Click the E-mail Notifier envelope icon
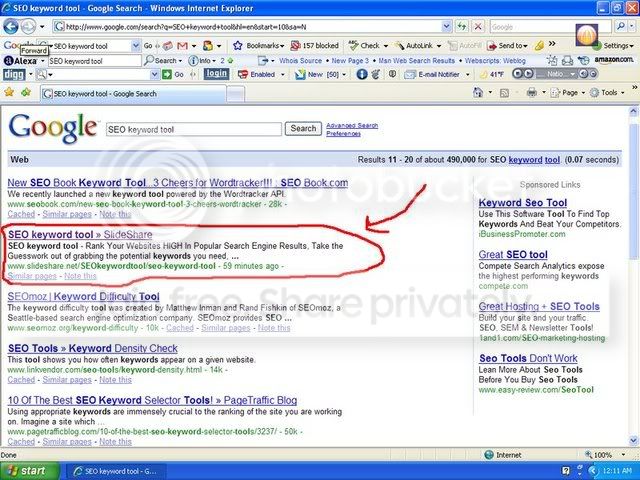 [410, 75]
